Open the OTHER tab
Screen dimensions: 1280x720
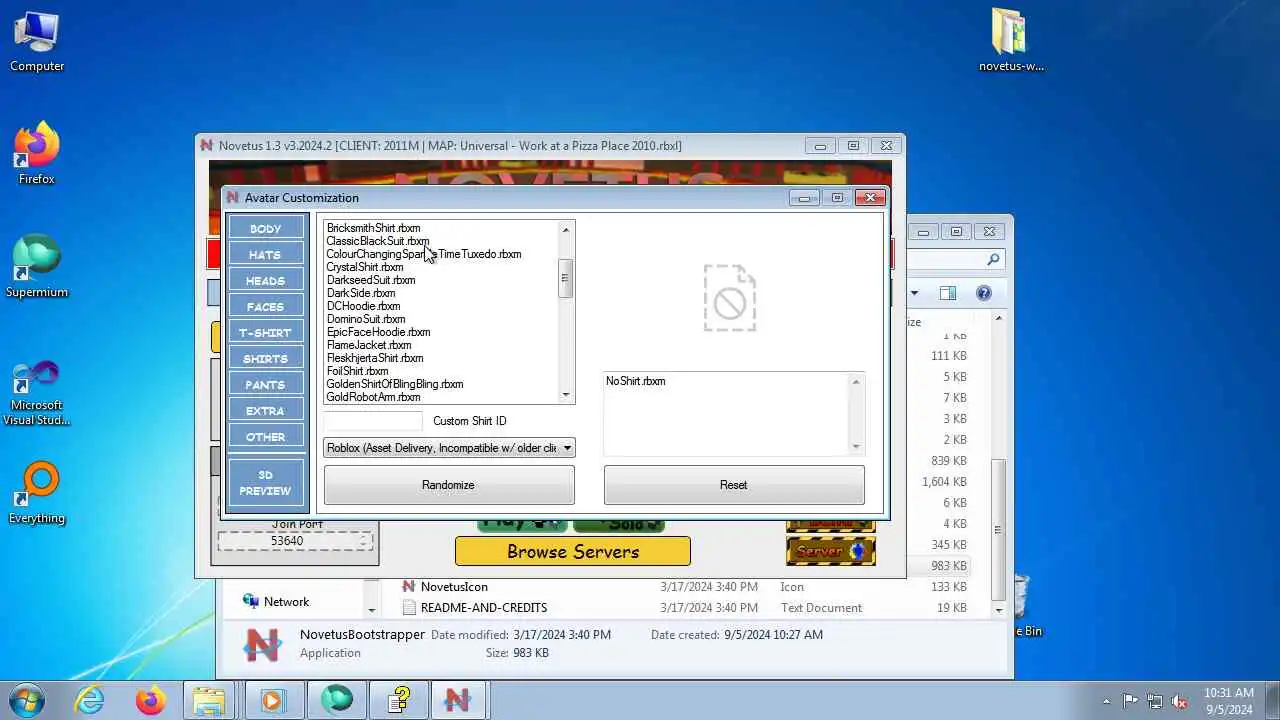tap(265, 436)
